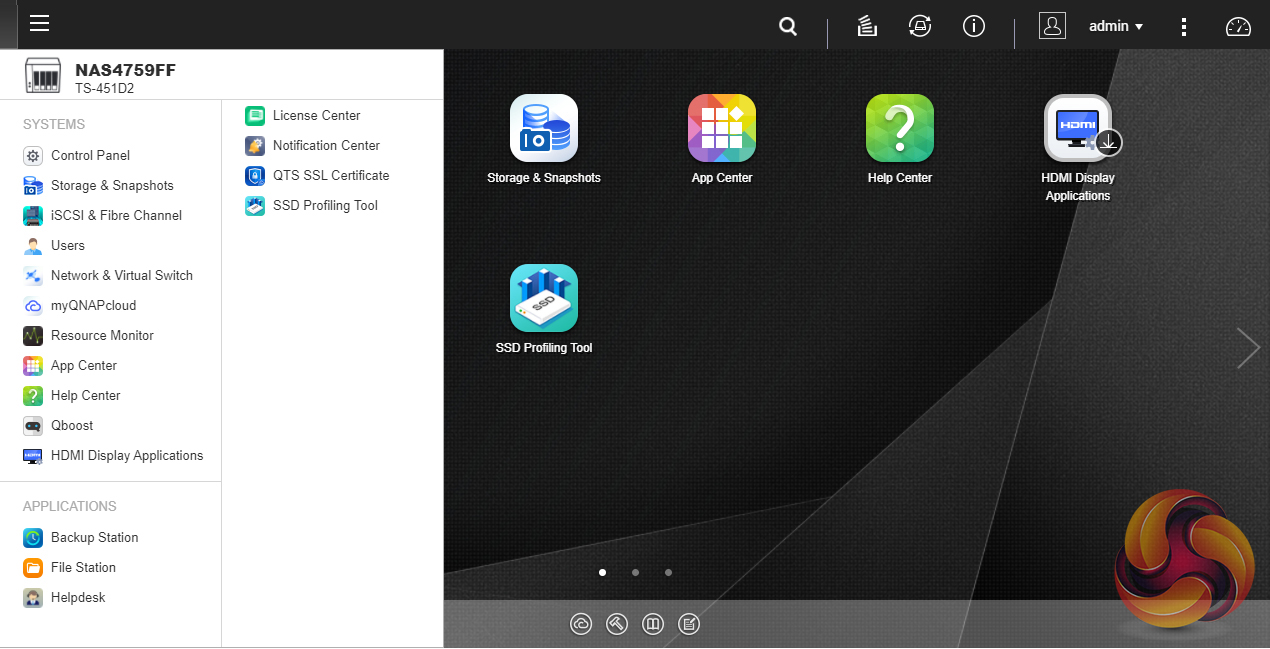Open Help Center in the side menu
Image resolution: width=1270 pixels, height=649 pixels.
[72, 396]
